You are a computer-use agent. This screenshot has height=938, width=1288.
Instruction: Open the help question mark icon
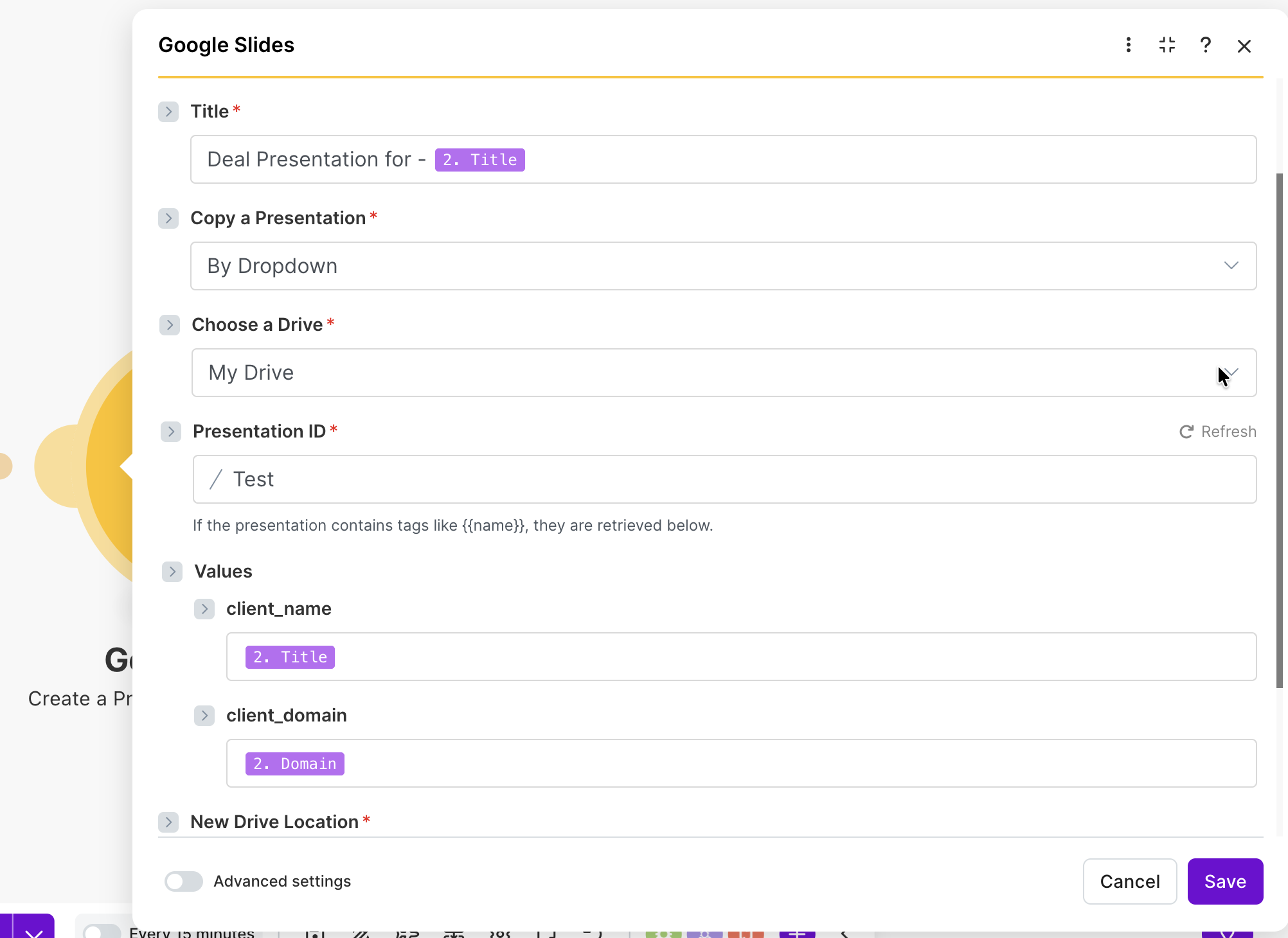tap(1206, 45)
